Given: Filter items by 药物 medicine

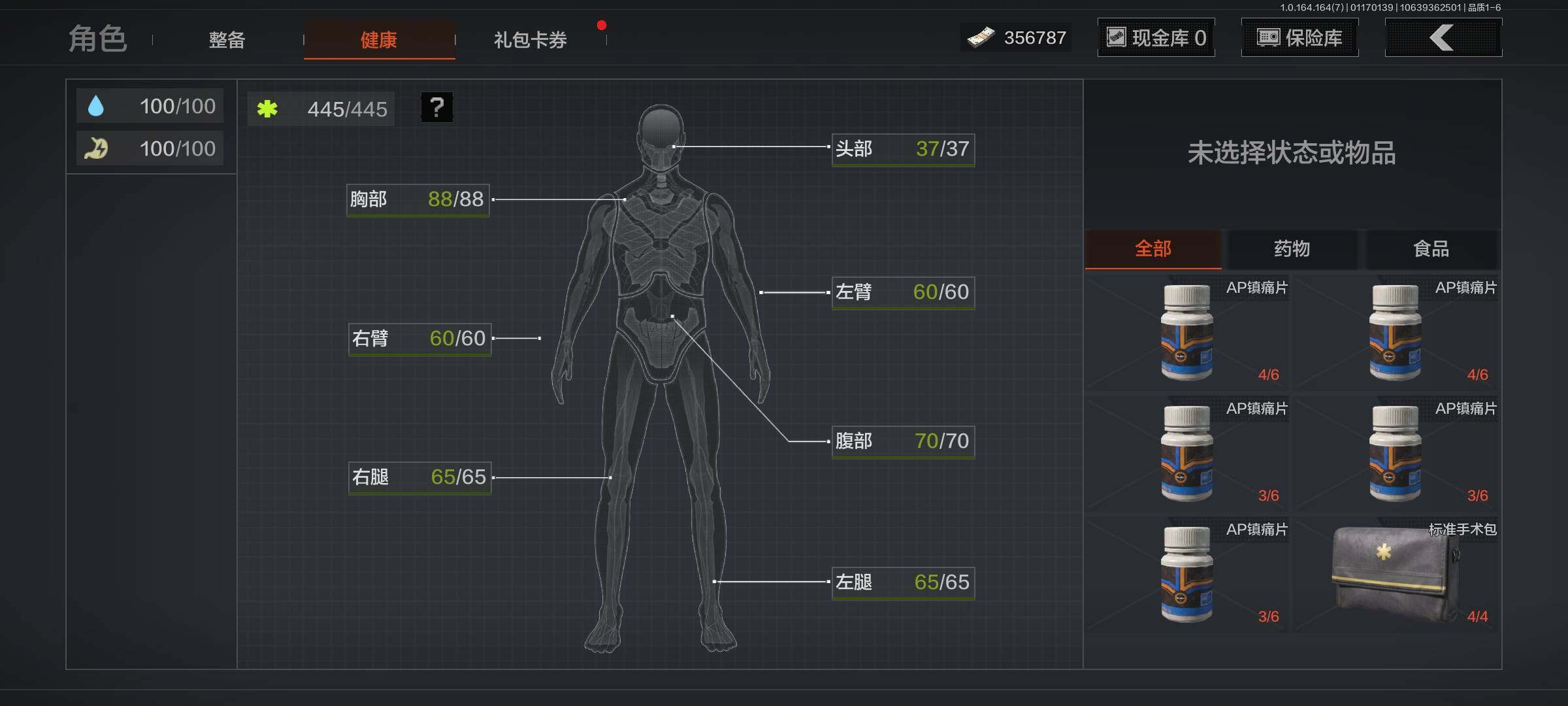Looking at the screenshot, I should (1292, 249).
